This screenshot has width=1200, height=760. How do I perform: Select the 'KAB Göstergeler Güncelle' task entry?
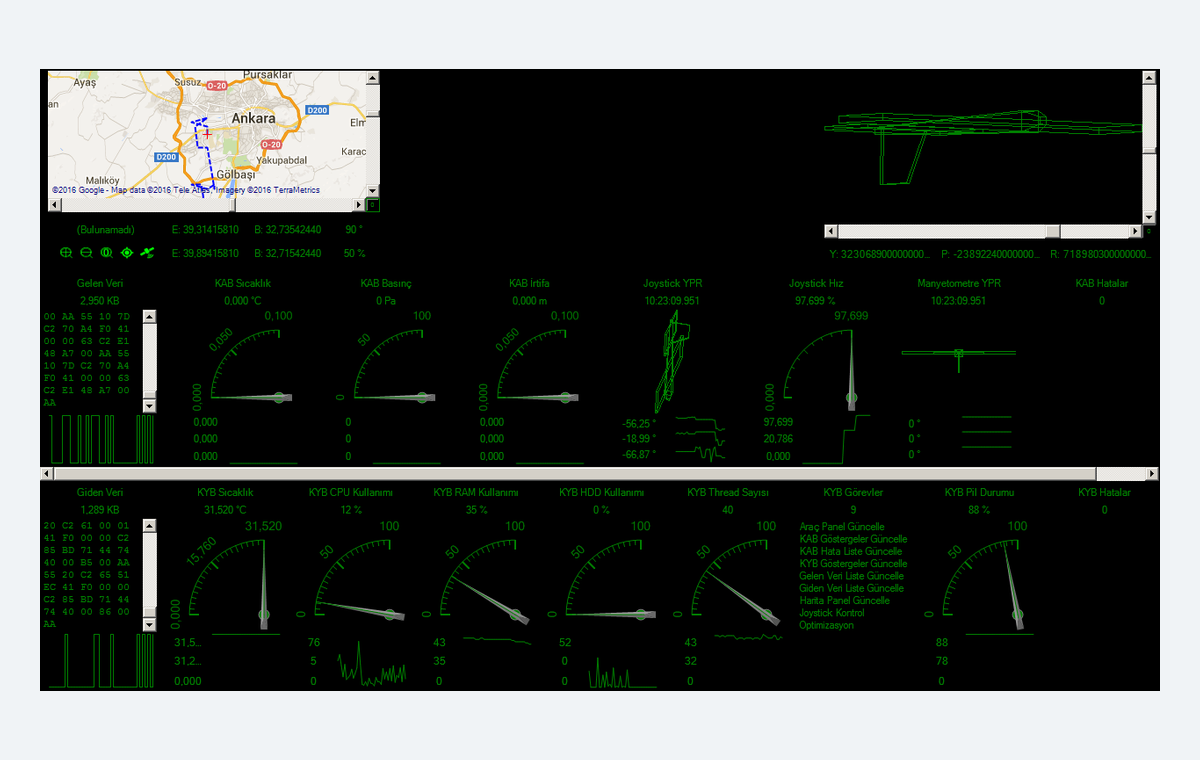[854, 539]
